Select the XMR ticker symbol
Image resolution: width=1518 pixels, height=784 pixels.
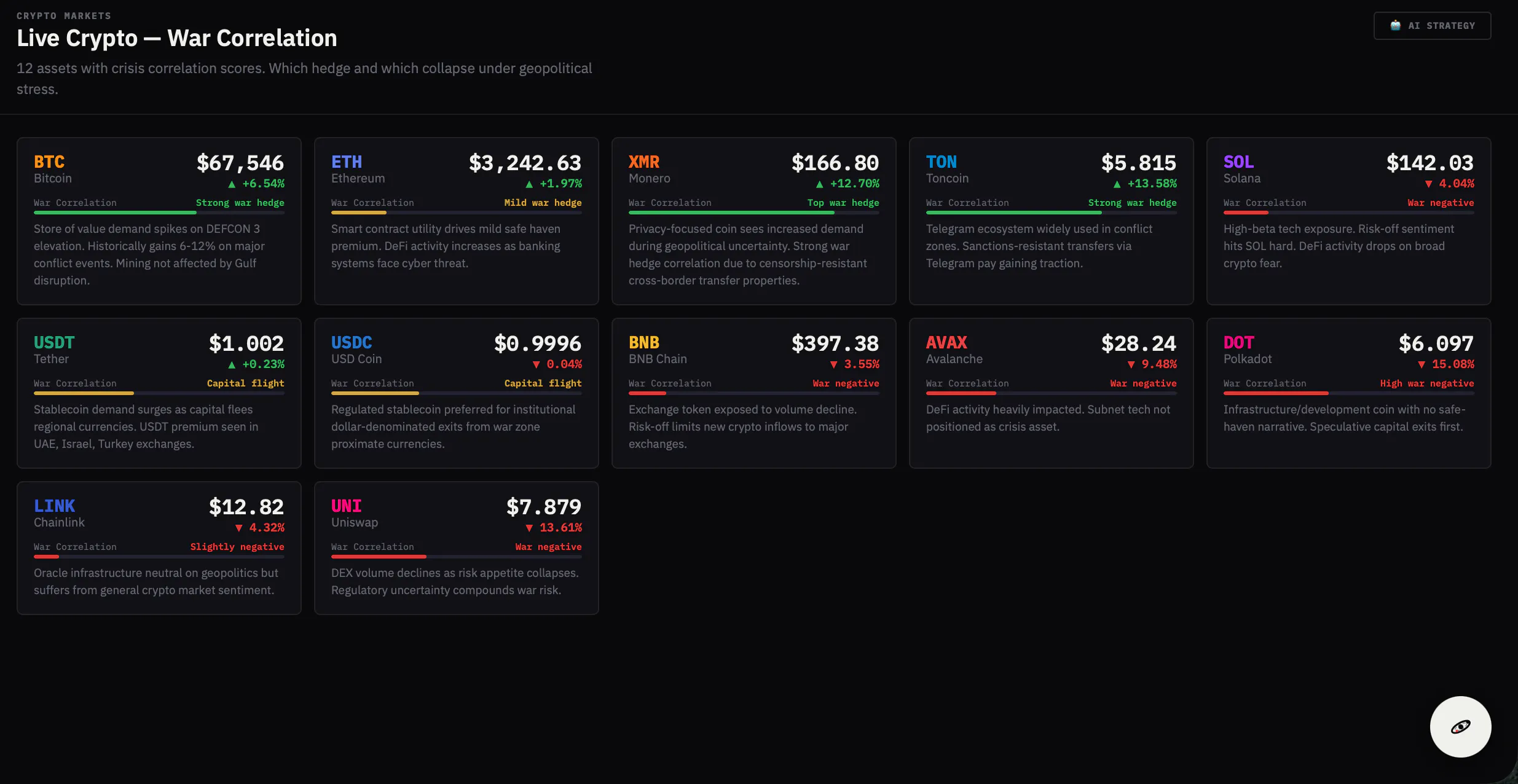pos(644,162)
